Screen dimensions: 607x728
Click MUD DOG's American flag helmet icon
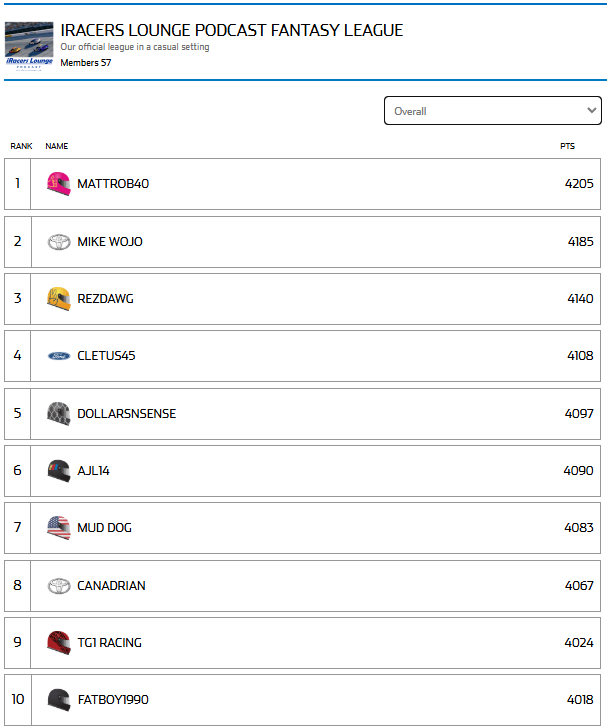(59, 528)
